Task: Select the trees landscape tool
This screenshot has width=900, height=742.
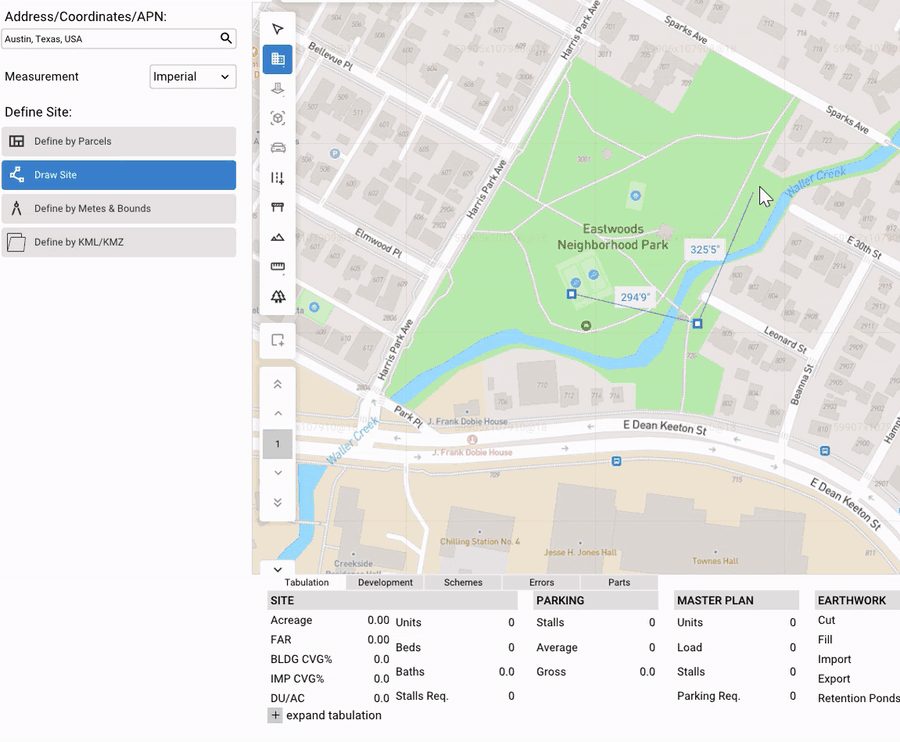Action: 278,297
